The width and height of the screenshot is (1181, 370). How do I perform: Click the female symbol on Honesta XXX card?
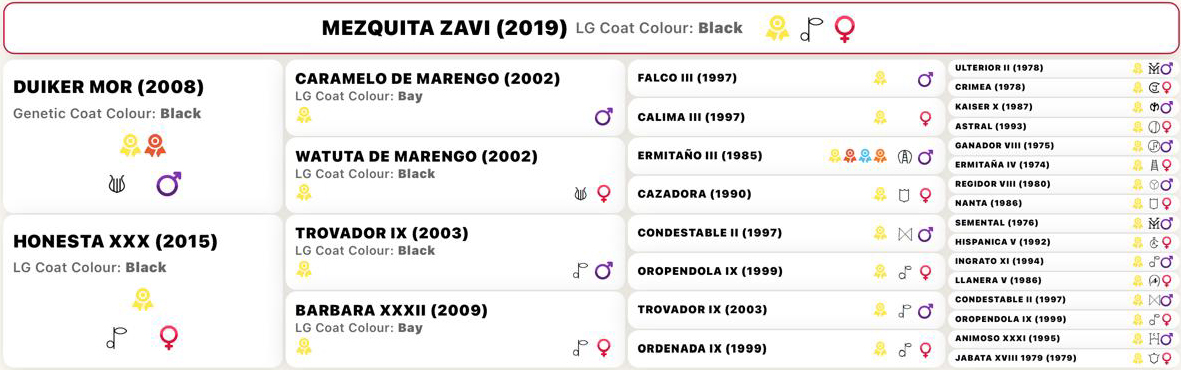(169, 337)
